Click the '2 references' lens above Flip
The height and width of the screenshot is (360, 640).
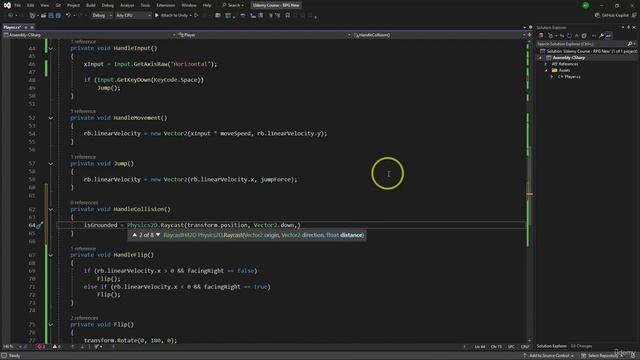(x=84, y=318)
